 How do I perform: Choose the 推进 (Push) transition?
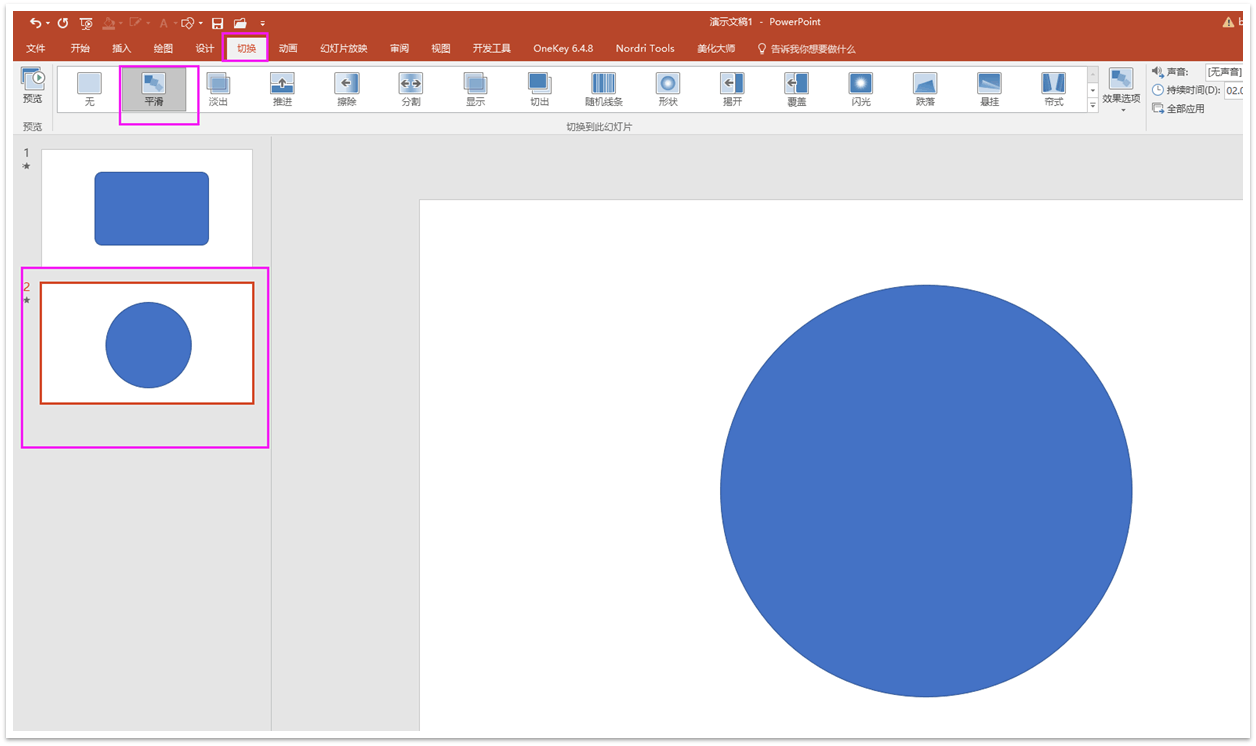click(283, 89)
